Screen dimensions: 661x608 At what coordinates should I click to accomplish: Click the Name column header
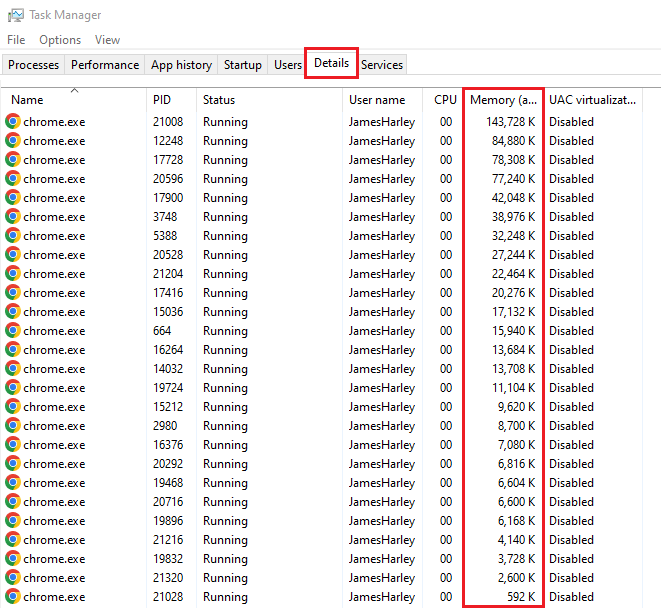click(28, 100)
